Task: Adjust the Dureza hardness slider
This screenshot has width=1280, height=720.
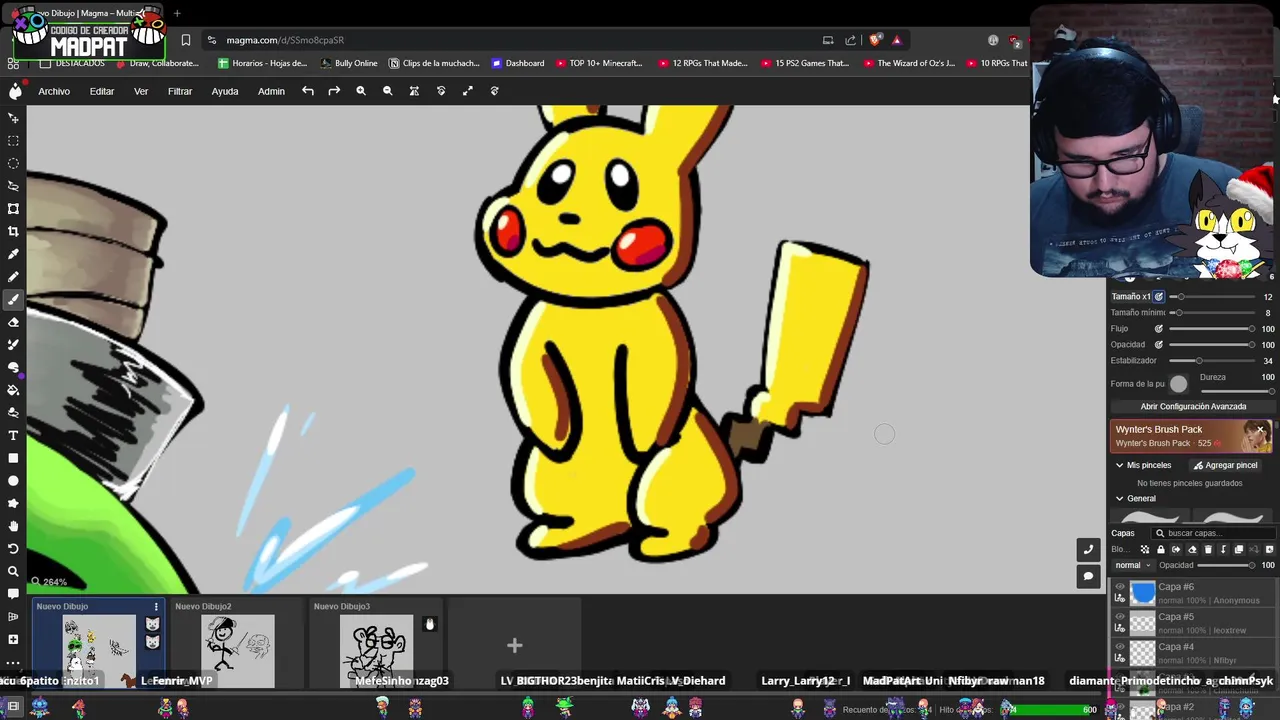Action: tap(1237, 391)
